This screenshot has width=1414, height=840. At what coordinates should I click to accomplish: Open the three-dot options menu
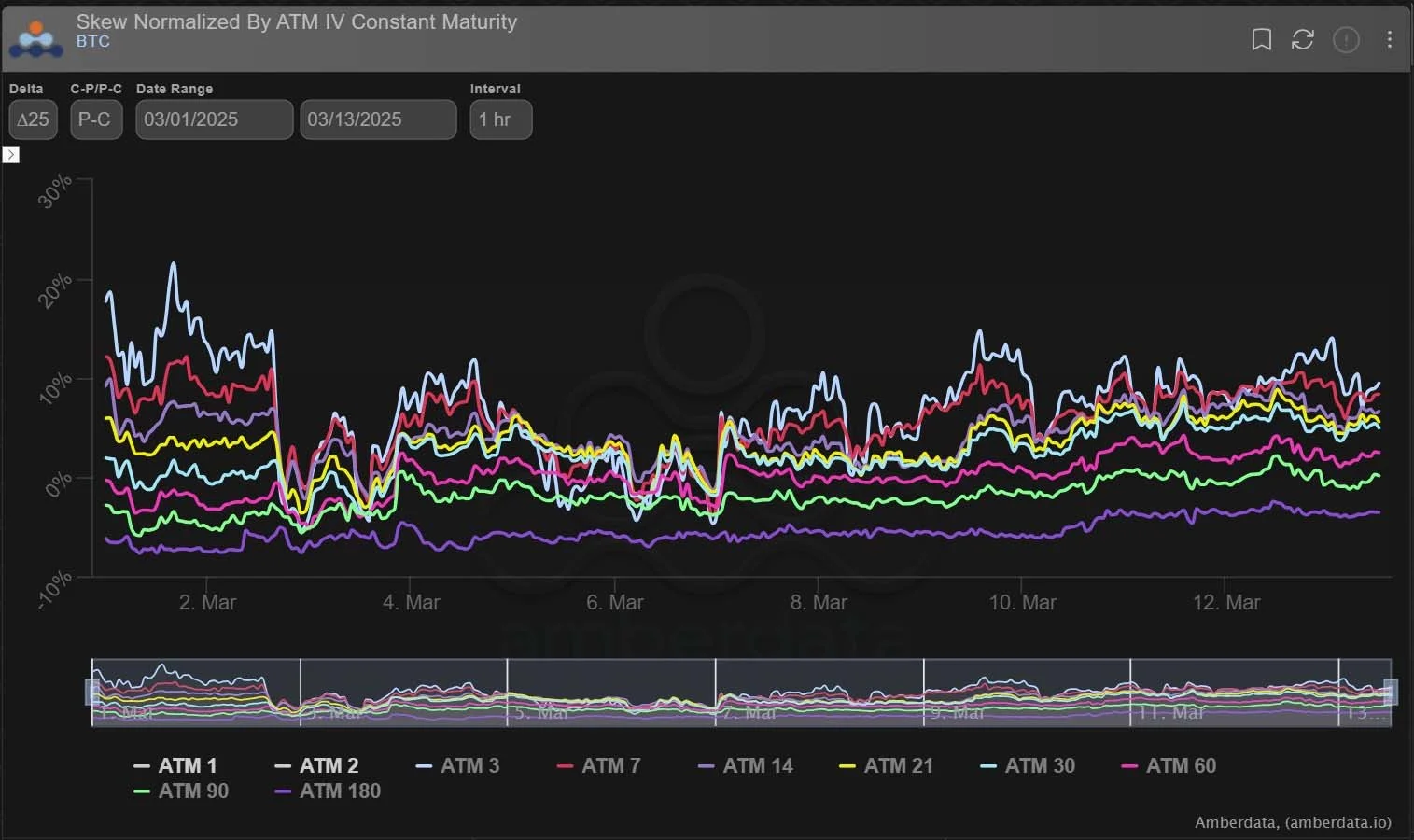tap(1390, 39)
